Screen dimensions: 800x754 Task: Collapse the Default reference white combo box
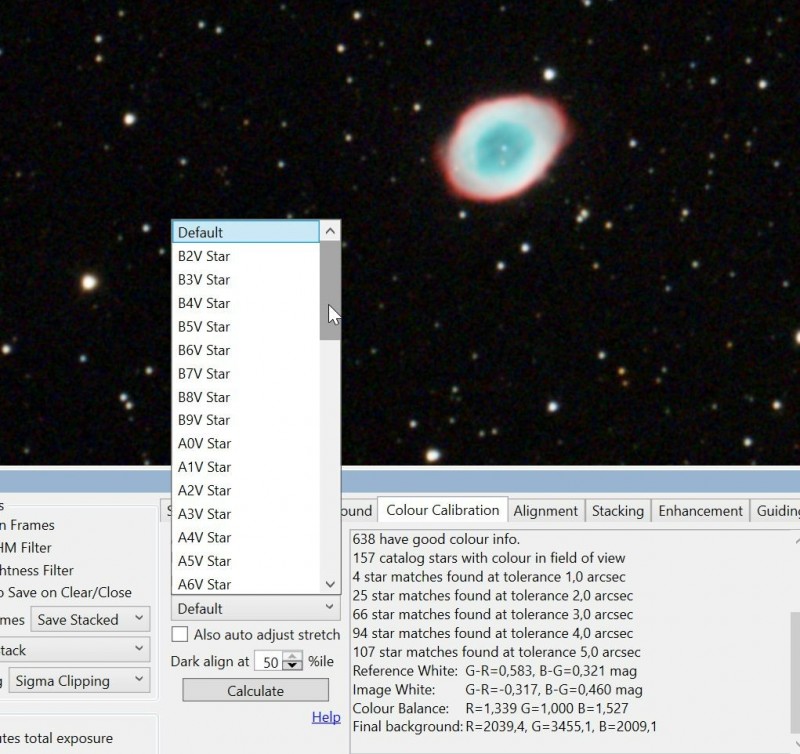[256, 608]
